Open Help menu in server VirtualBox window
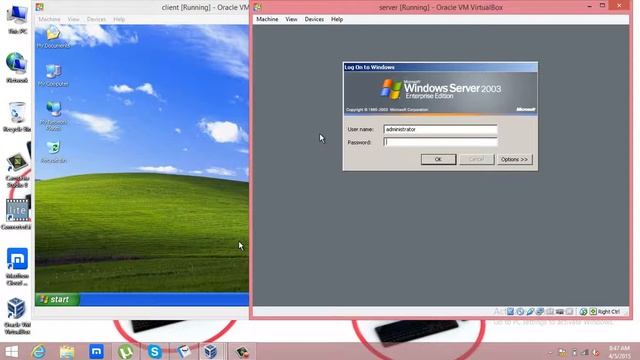 (x=337, y=19)
